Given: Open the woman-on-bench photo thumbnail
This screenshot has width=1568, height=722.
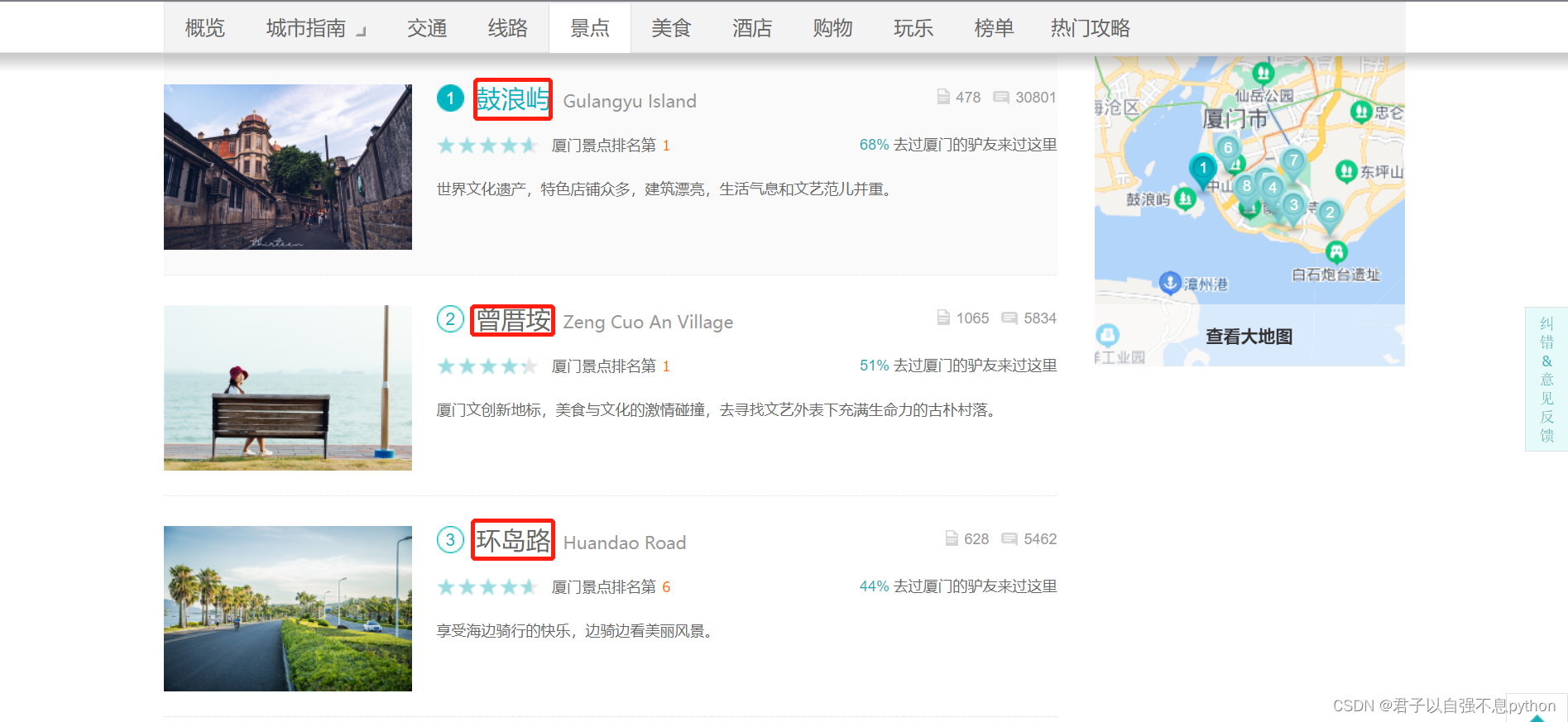Looking at the screenshot, I should coord(288,388).
